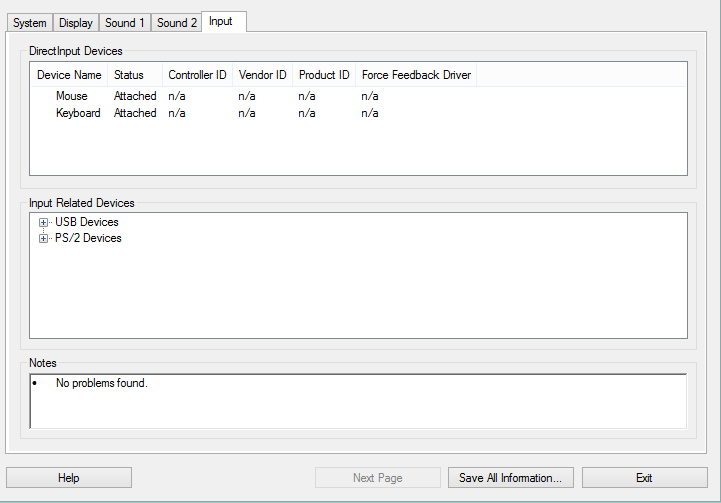Click Force Feedback Driver column header

(416, 75)
